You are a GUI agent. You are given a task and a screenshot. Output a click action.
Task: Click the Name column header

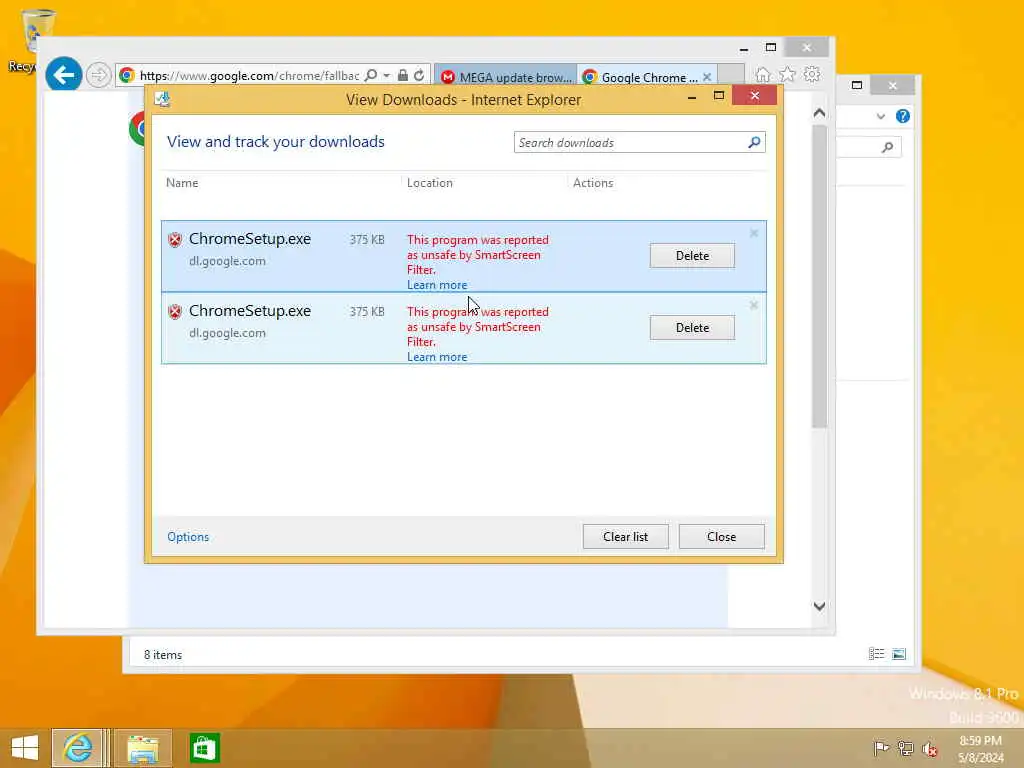pos(182,183)
